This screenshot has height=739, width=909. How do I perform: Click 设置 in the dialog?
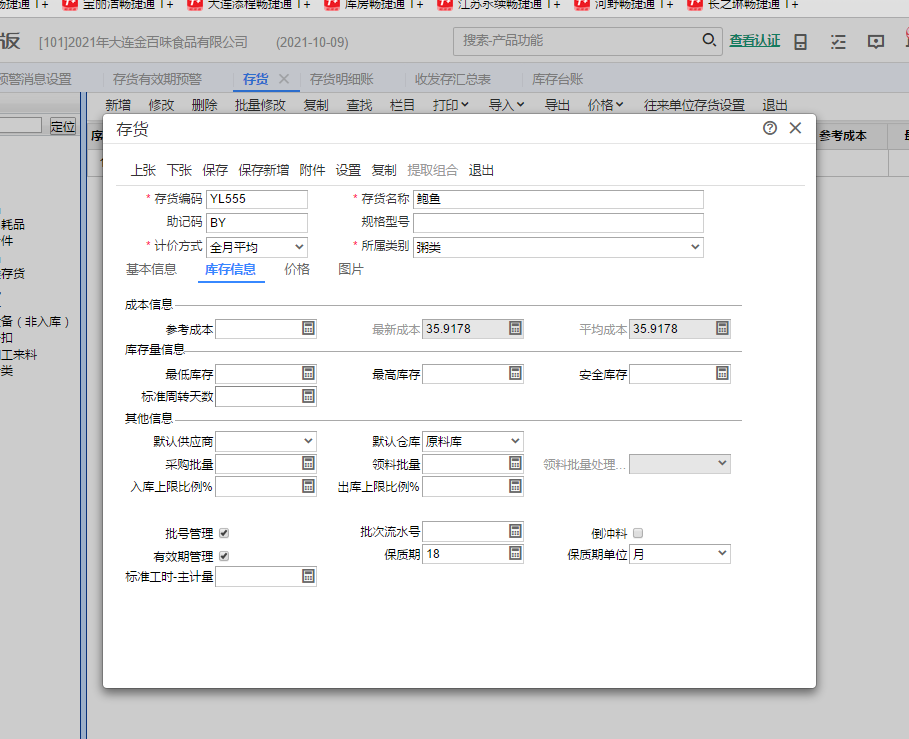[x=348, y=170]
